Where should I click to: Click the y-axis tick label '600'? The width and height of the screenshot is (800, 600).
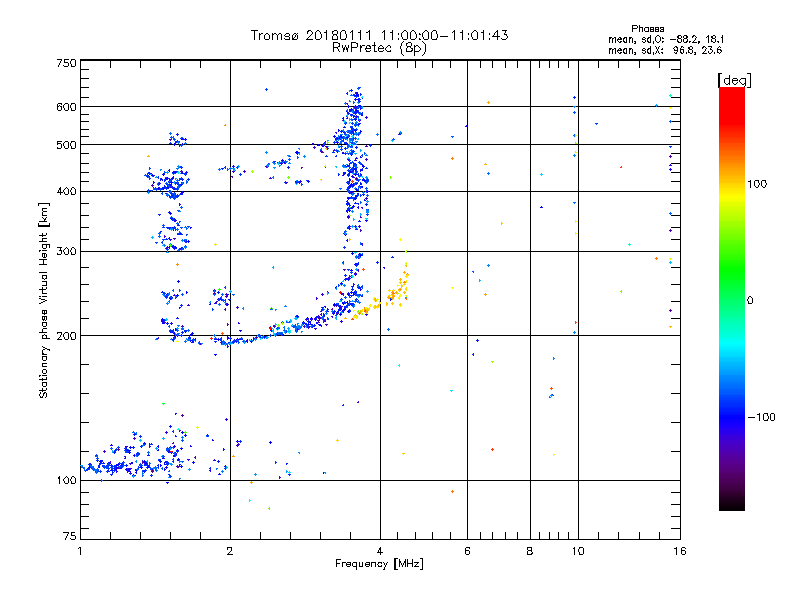coord(66,107)
